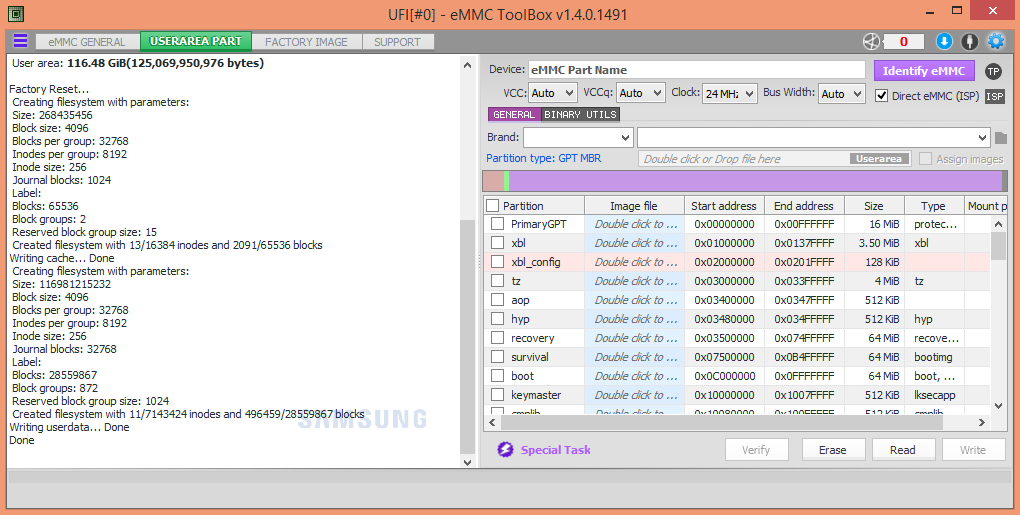Sort by the Start address column header
The image size is (1020, 515).
(x=724, y=205)
